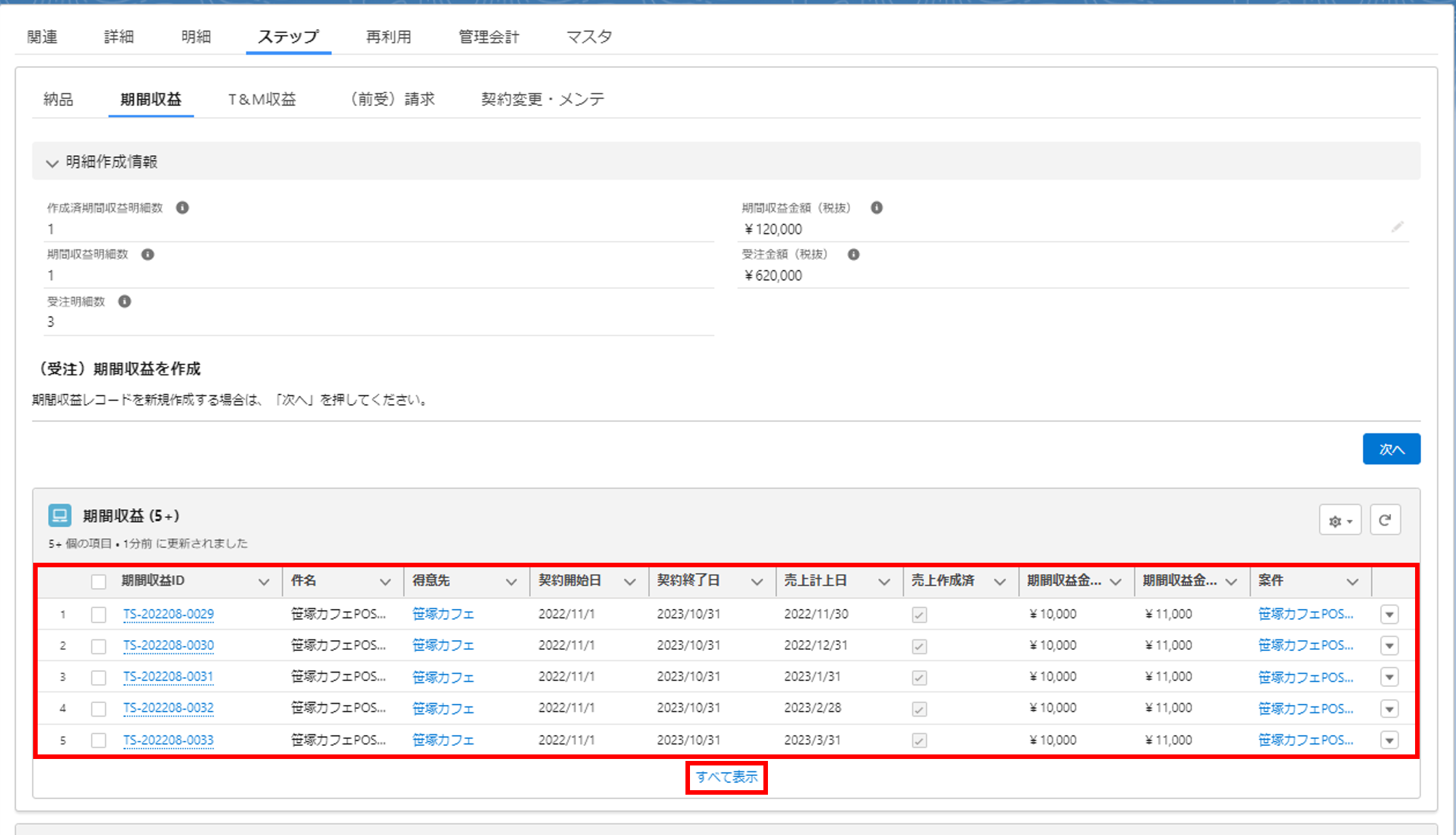
Task: Open 契約開始日 column menu chevron
Action: (x=630, y=582)
